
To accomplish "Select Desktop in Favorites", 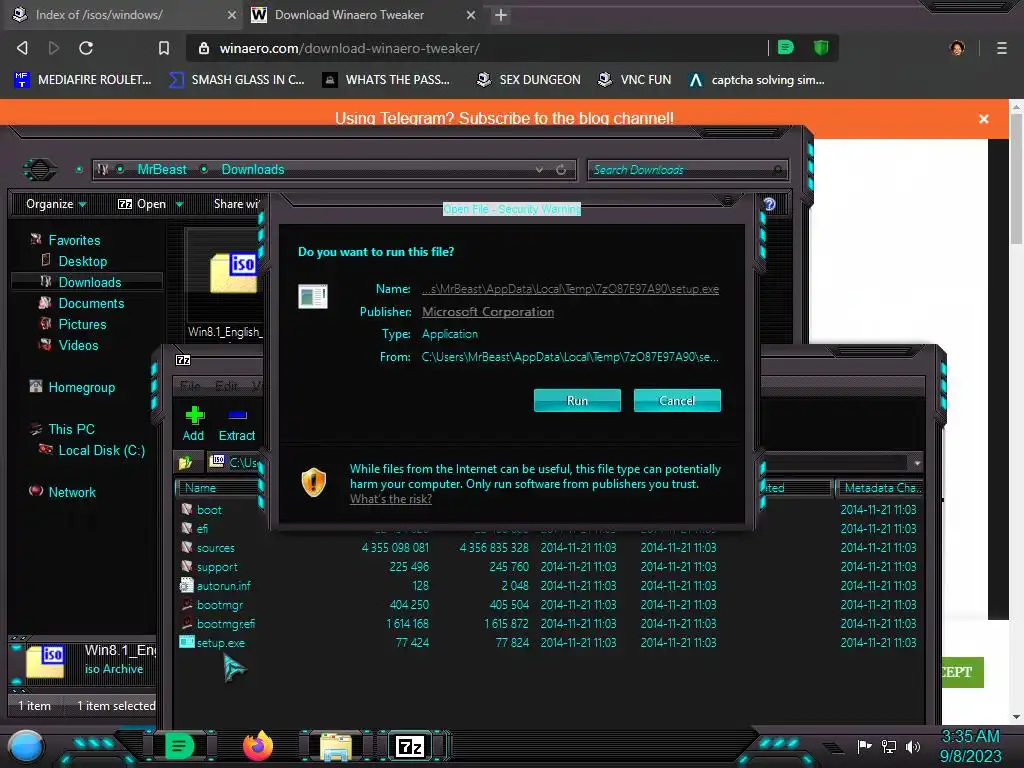I will click(82, 261).
